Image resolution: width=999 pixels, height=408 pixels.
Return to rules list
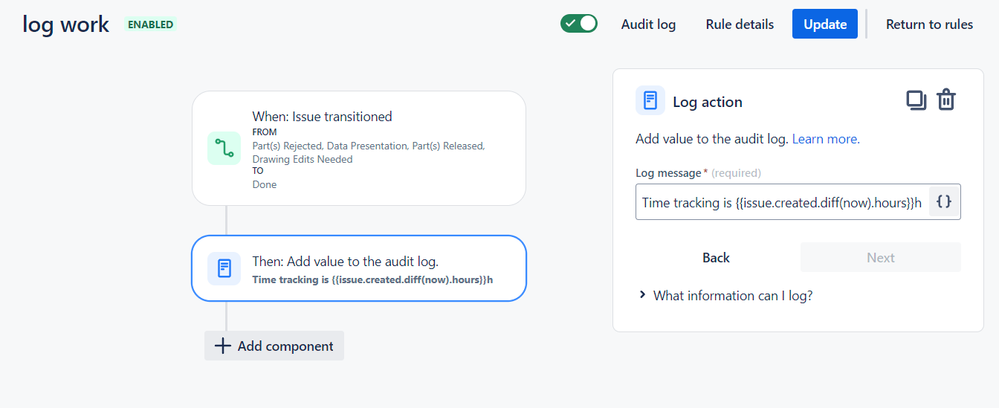(x=929, y=24)
